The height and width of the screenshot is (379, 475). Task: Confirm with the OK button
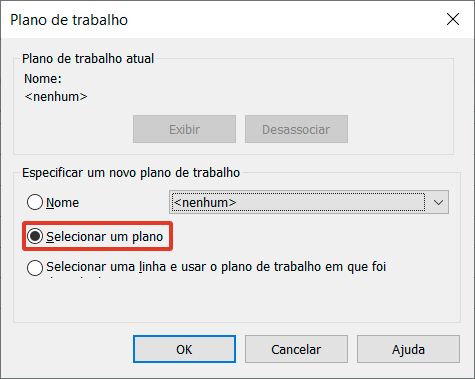(x=184, y=349)
